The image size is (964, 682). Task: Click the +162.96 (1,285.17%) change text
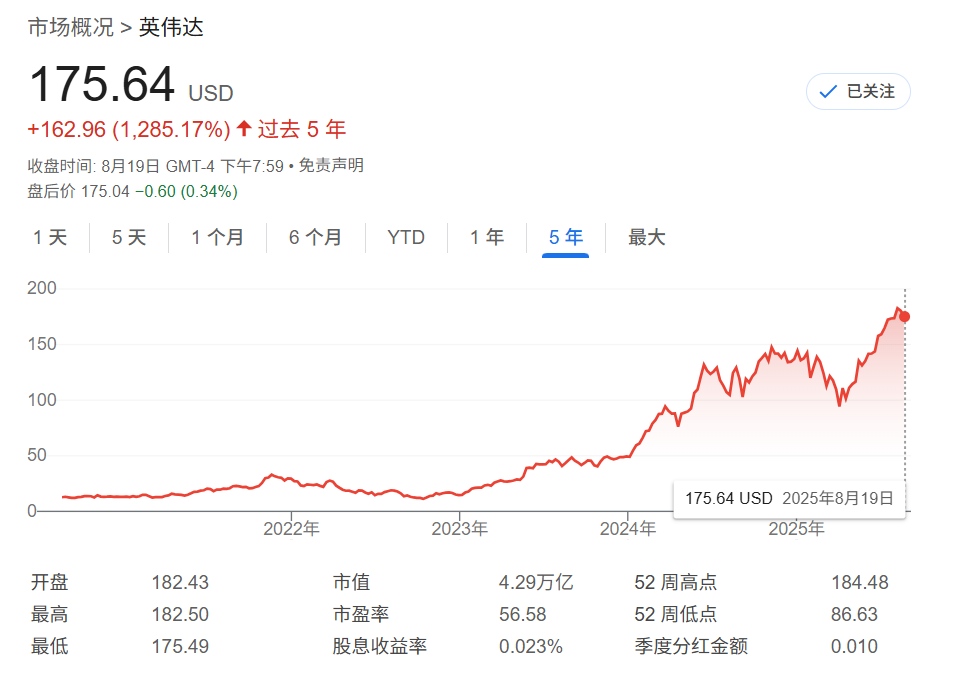(129, 130)
